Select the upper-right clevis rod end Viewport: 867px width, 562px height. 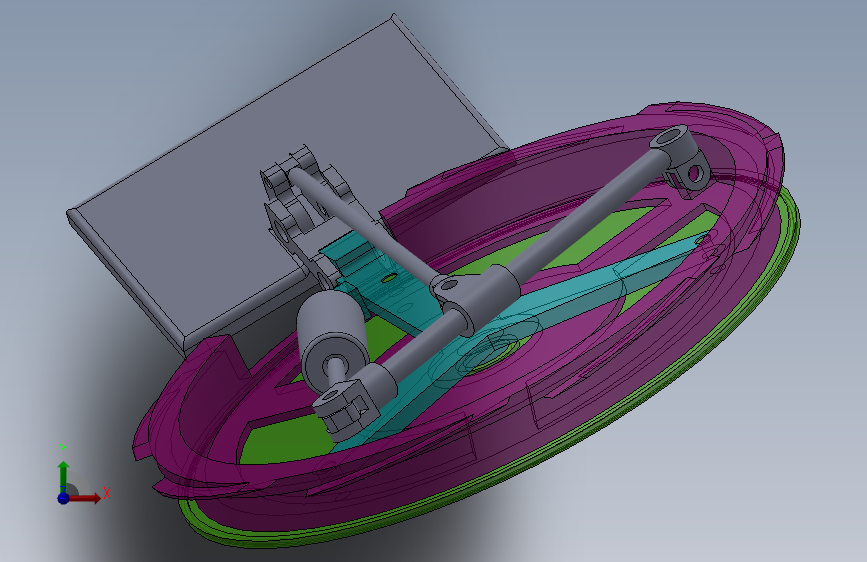click(x=681, y=159)
